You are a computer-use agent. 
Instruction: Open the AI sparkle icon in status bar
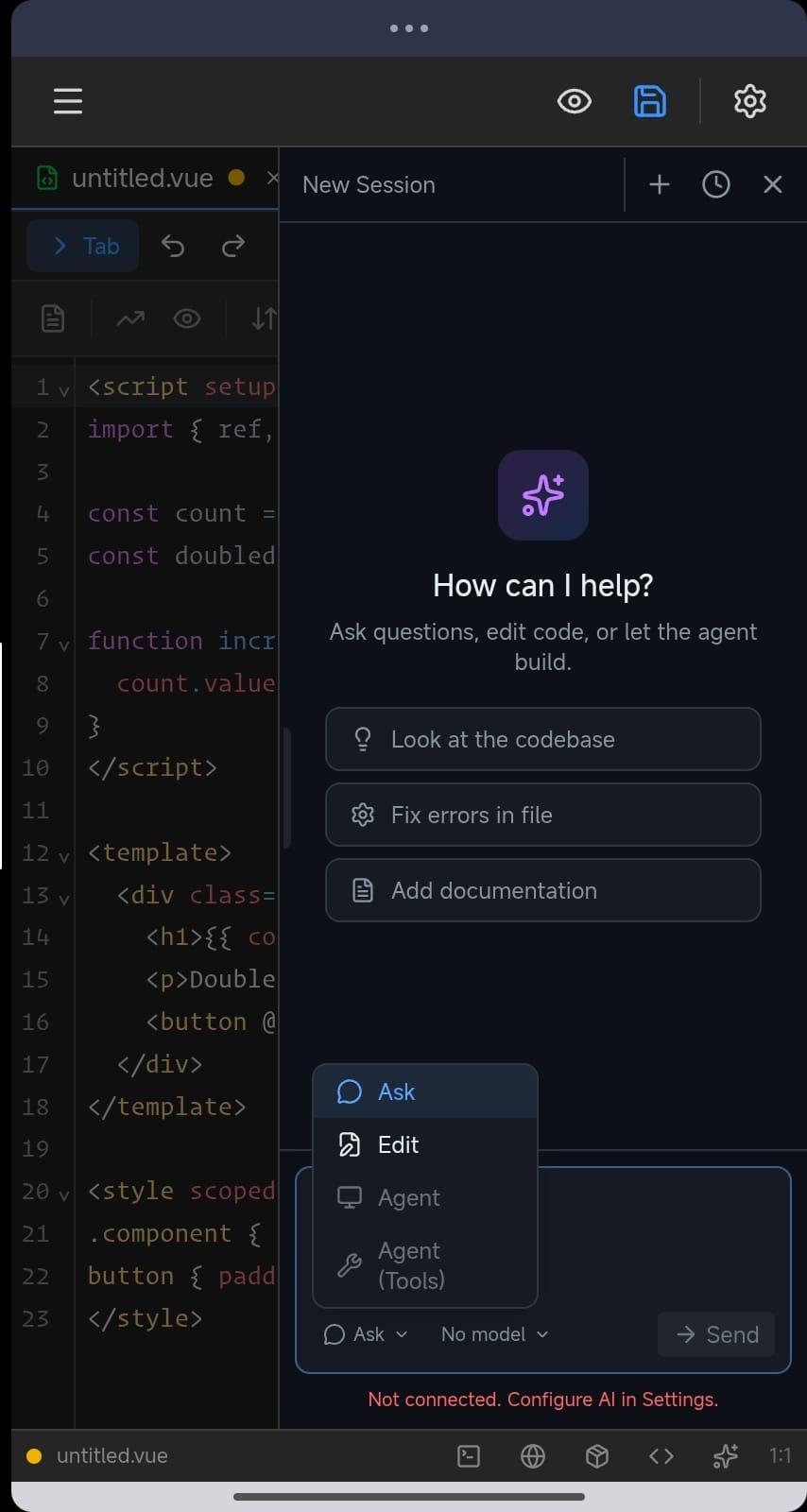(x=725, y=1456)
